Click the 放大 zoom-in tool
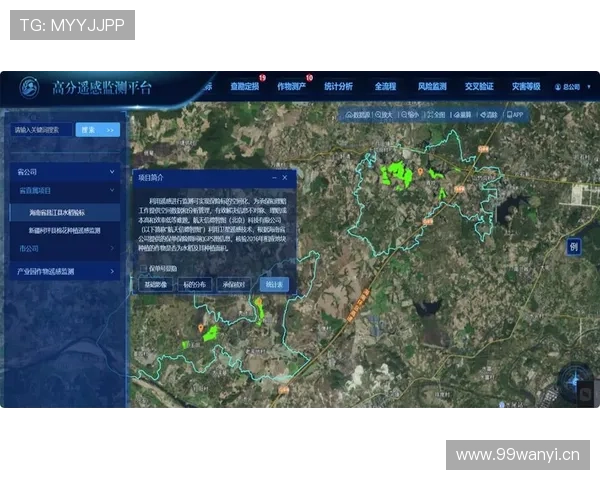The image size is (600, 480). [384, 114]
